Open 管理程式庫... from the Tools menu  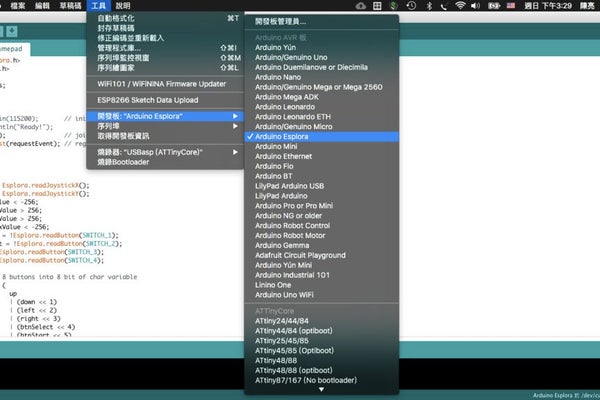(165, 48)
